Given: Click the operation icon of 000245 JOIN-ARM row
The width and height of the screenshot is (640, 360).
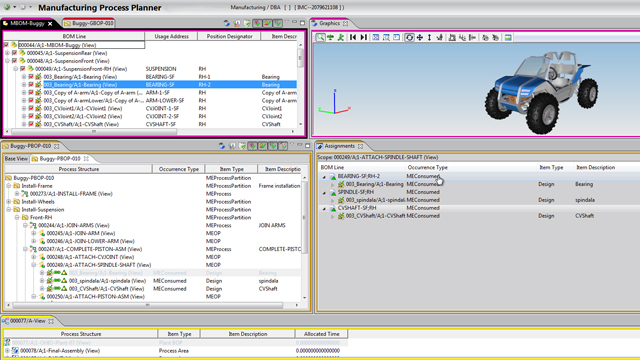Looking at the screenshot, I should pyautogui.click(x=42, y=233).
